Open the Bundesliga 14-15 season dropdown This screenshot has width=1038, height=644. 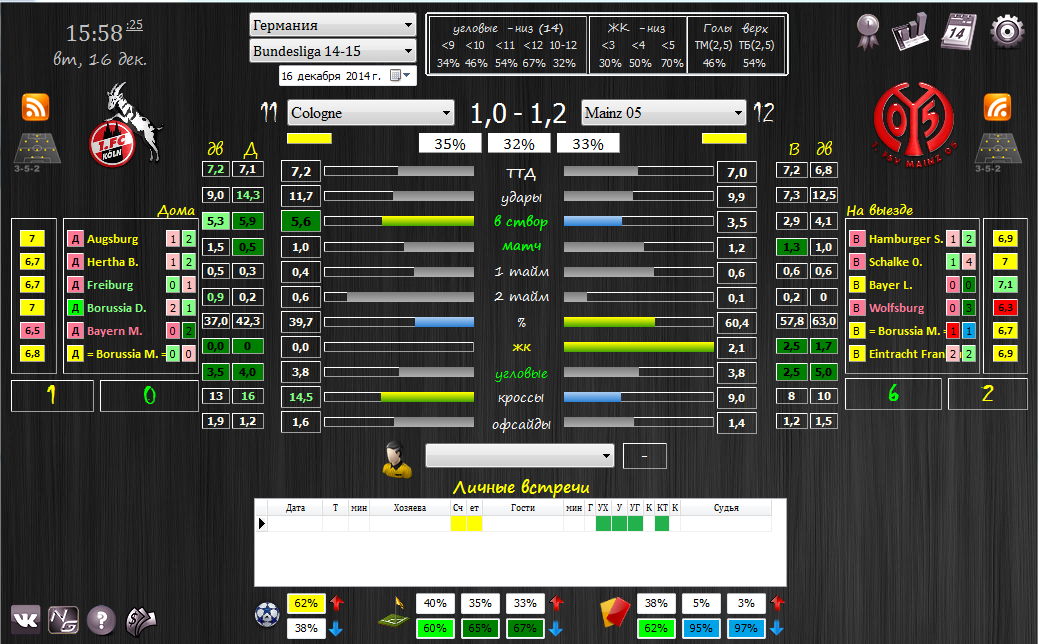(333, 51)
